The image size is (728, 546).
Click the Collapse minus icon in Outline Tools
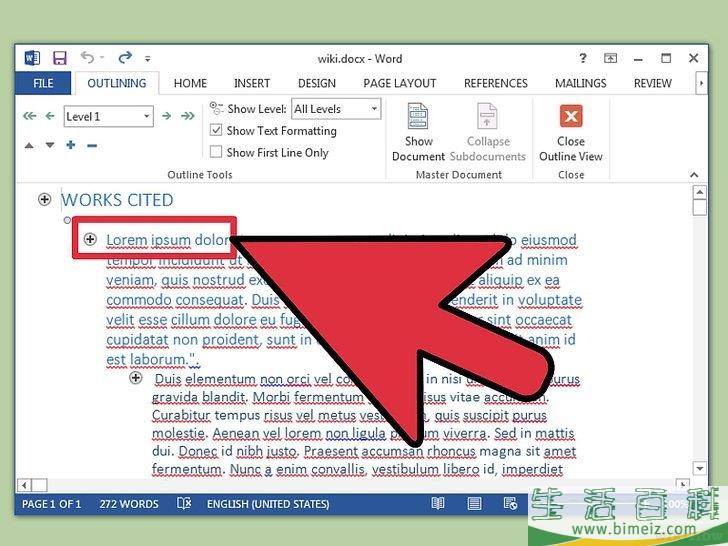click(92, 146)
